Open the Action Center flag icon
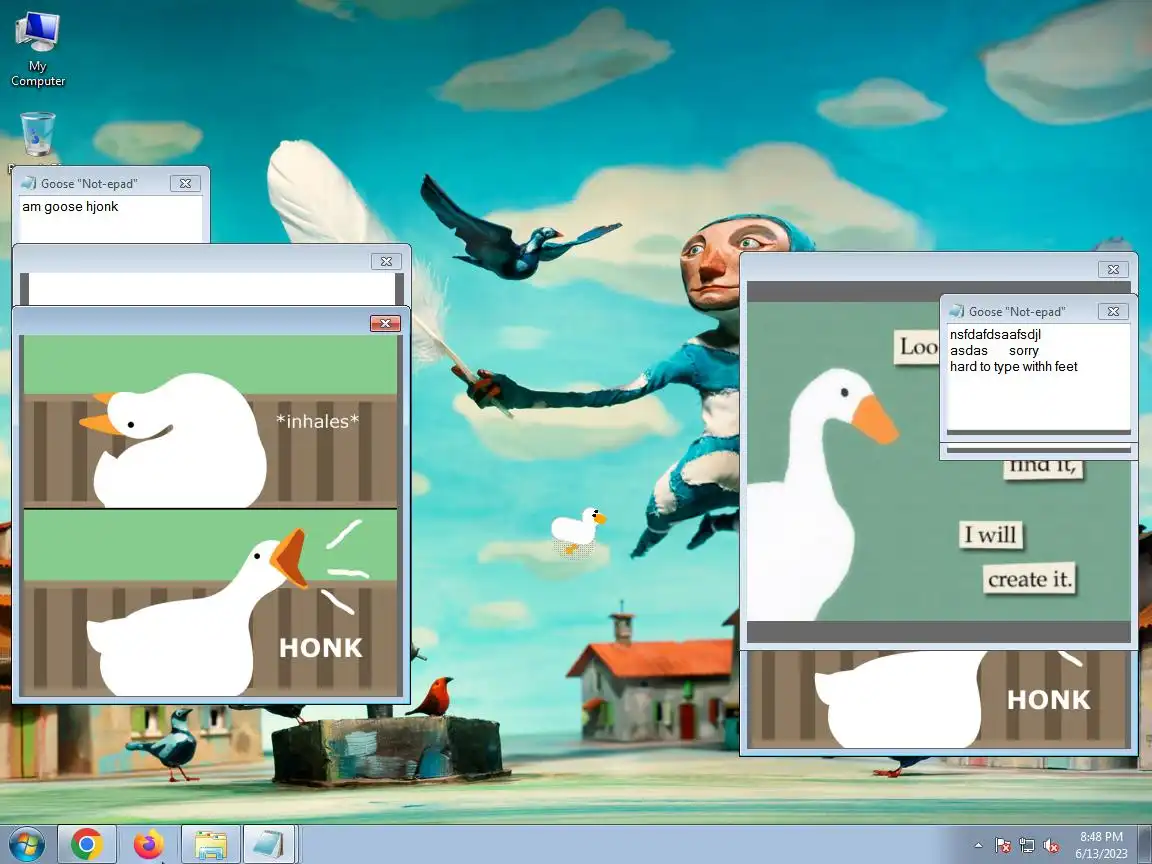Screen dimensions: 1152x864 click(1003, 846)
